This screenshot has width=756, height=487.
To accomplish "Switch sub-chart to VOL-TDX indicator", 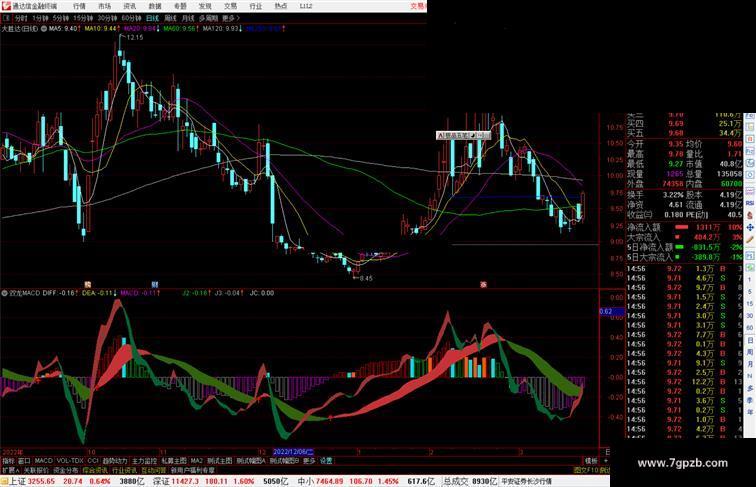I will (70, 461).
